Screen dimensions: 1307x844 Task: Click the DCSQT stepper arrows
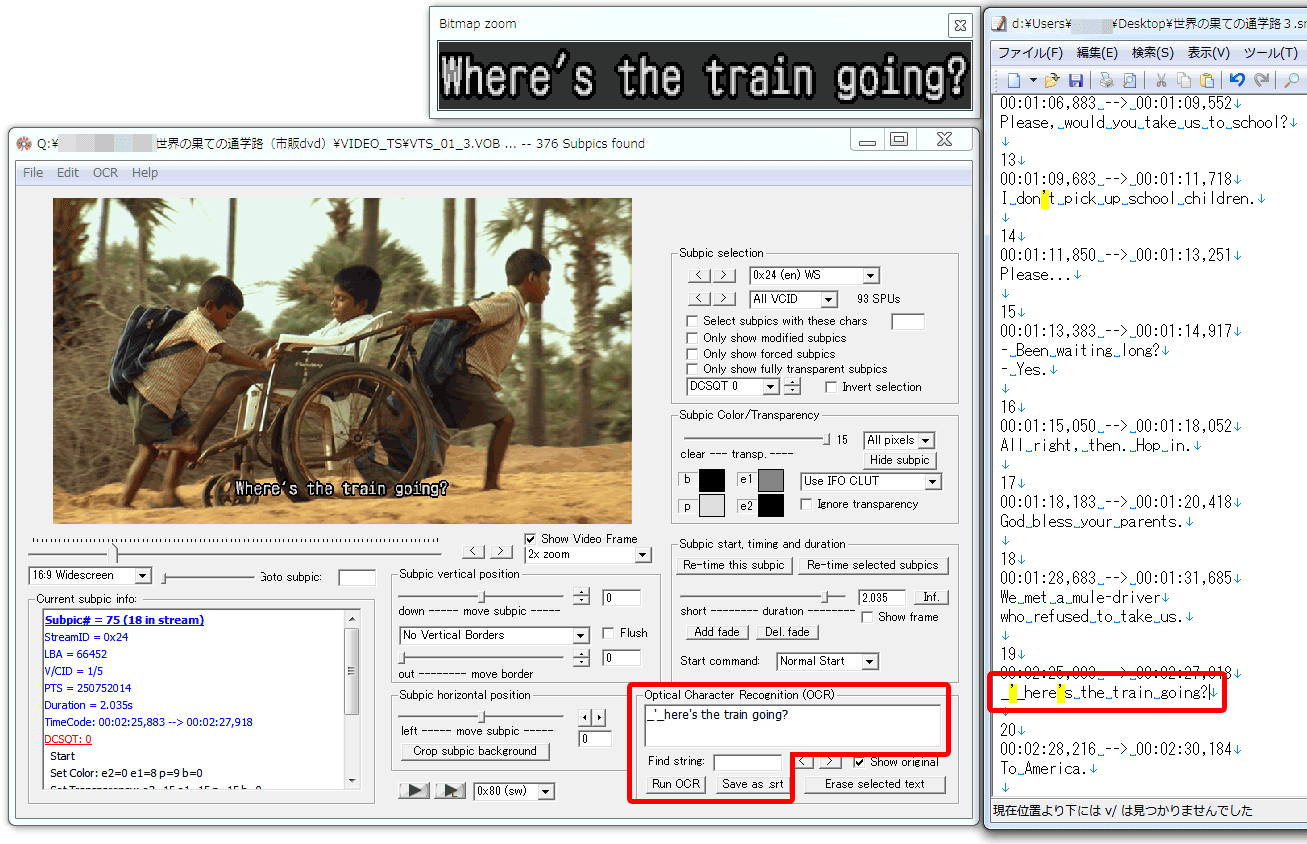pyautogui.click(x=792, y=386)
